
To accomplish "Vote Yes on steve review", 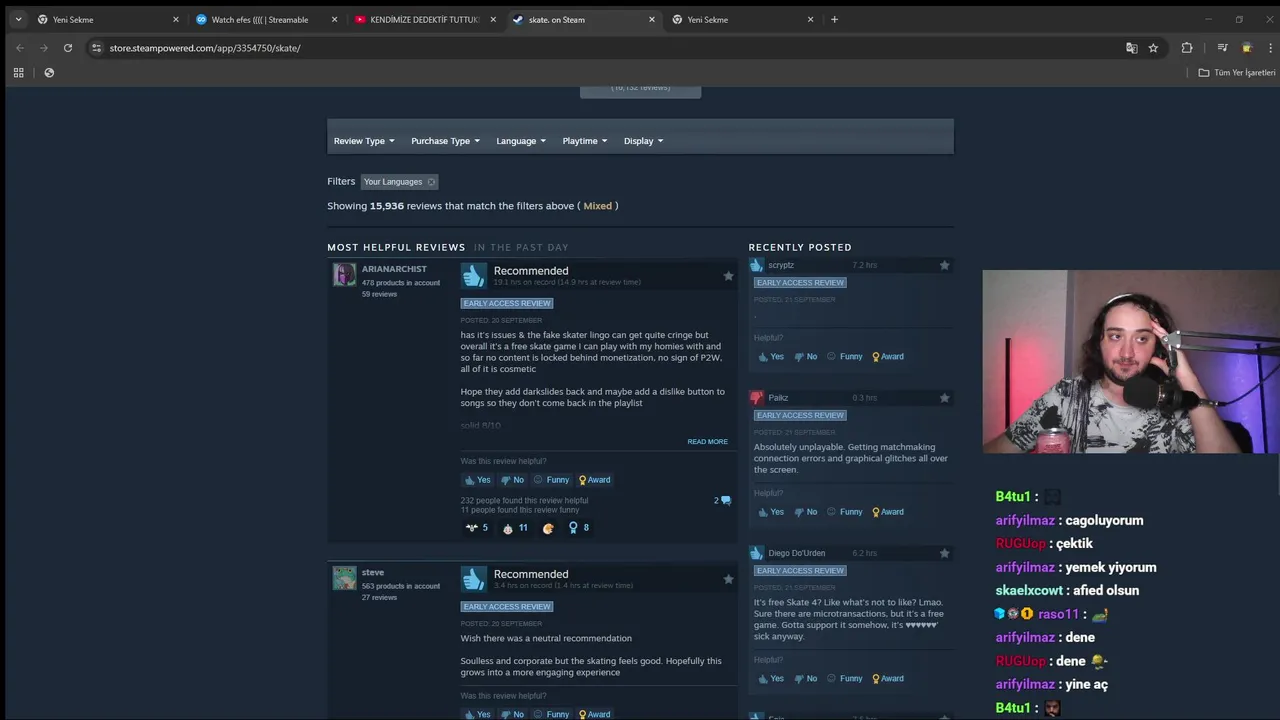I will (477, 714).
